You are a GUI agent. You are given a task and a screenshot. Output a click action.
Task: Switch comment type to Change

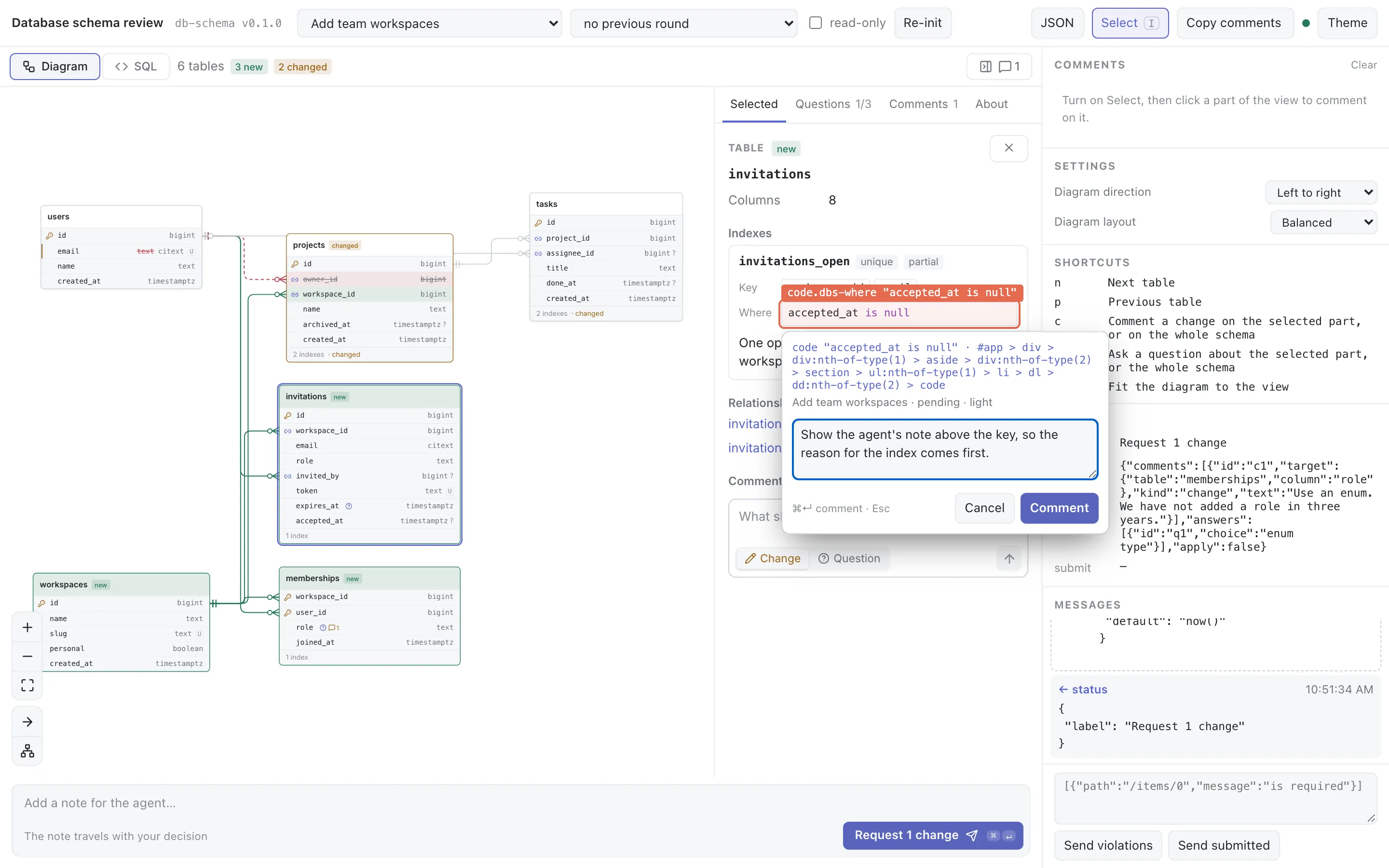pos(773,558)
